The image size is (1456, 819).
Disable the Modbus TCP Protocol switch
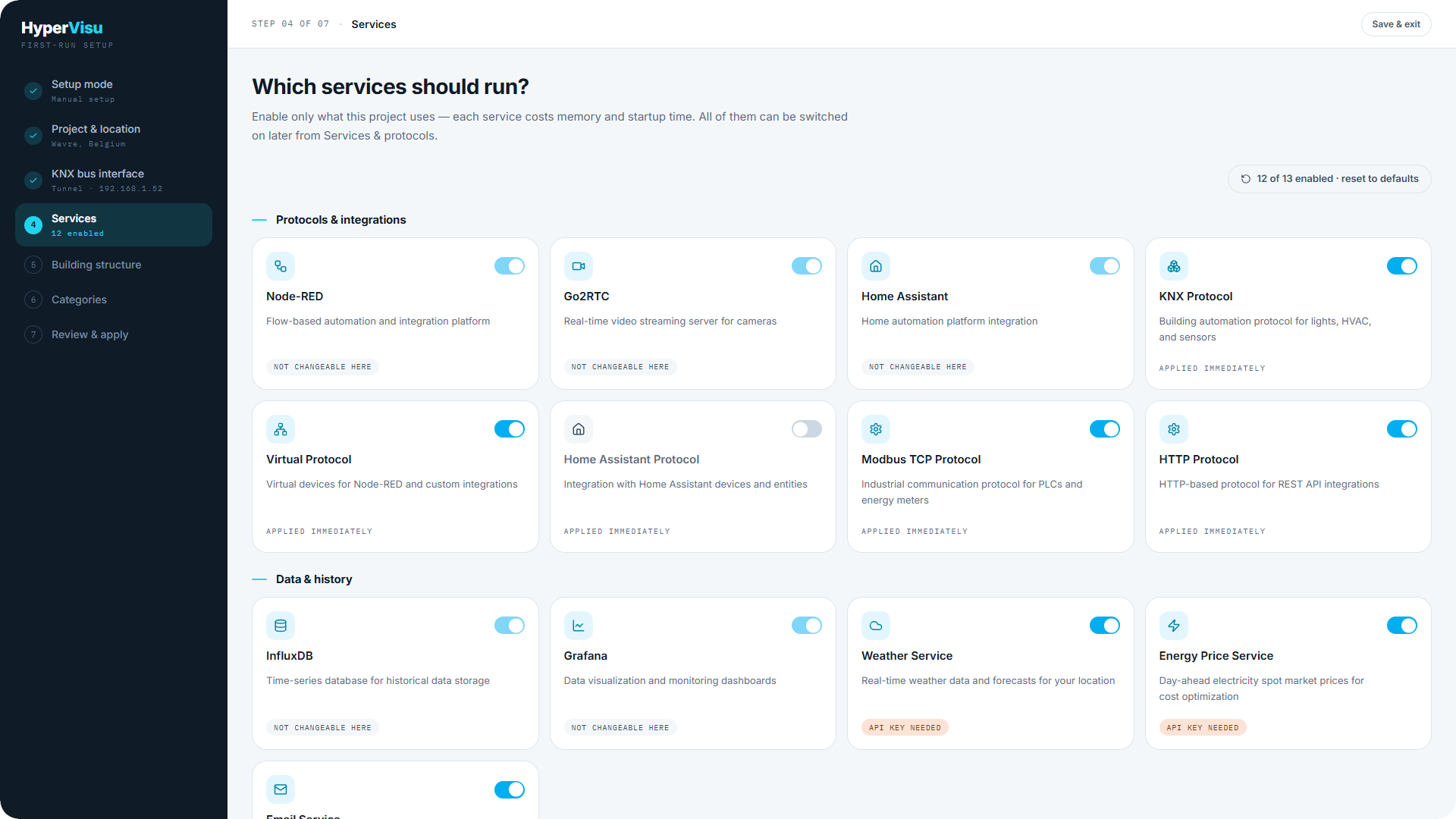tap(1105, 429)
